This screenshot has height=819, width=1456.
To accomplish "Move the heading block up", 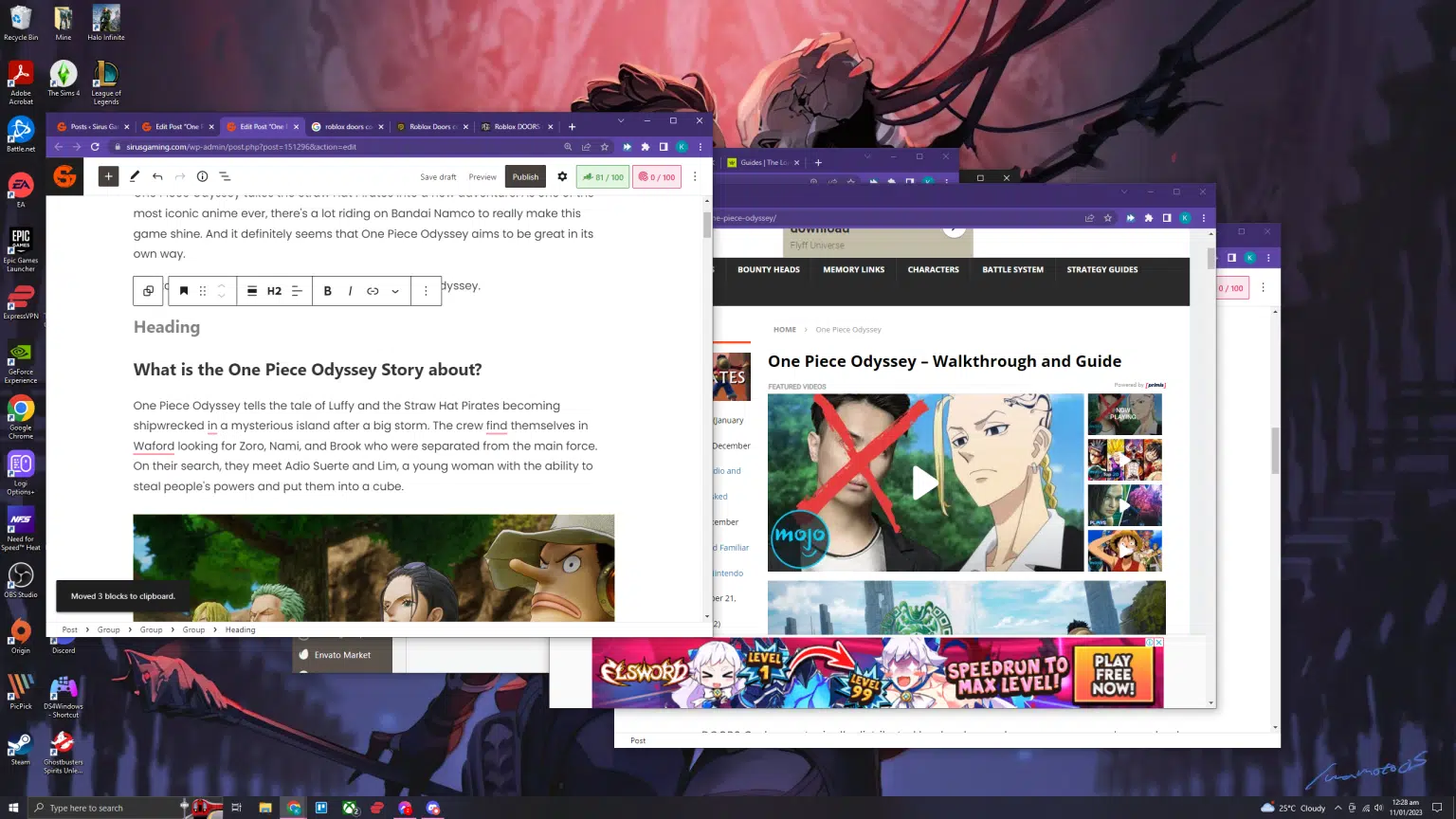I will [221, 286].
